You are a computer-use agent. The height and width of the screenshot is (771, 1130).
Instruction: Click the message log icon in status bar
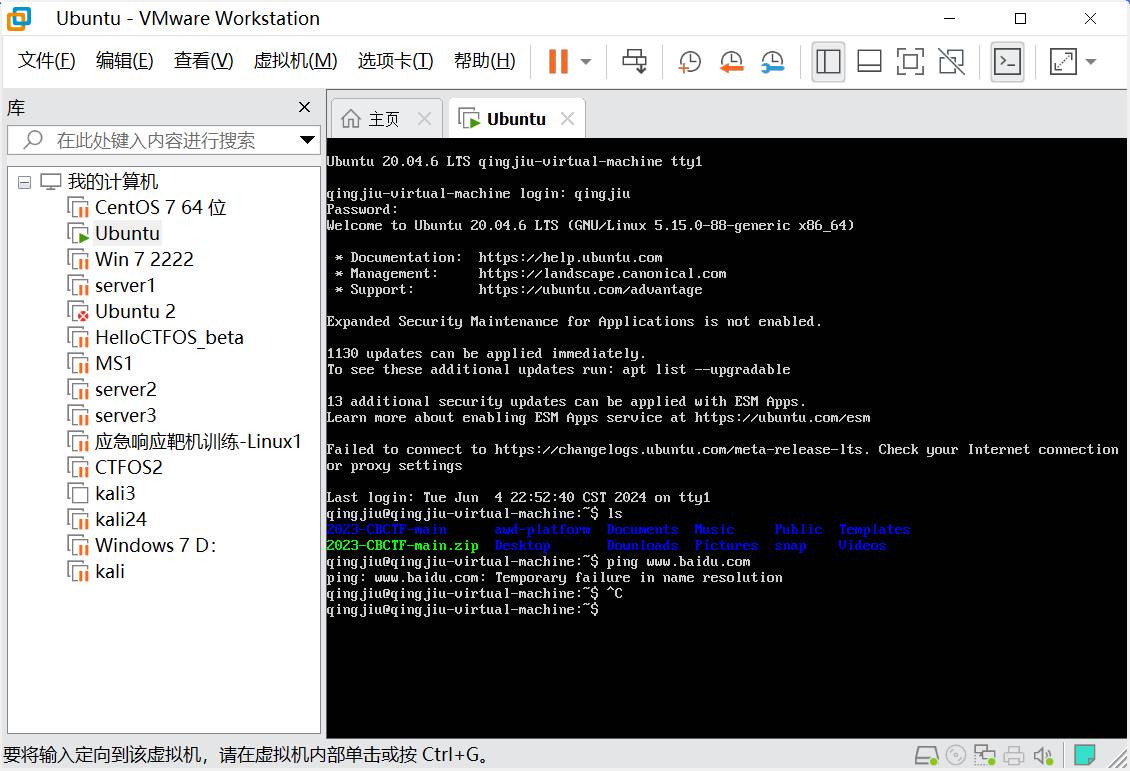[x=1085, y=755]
